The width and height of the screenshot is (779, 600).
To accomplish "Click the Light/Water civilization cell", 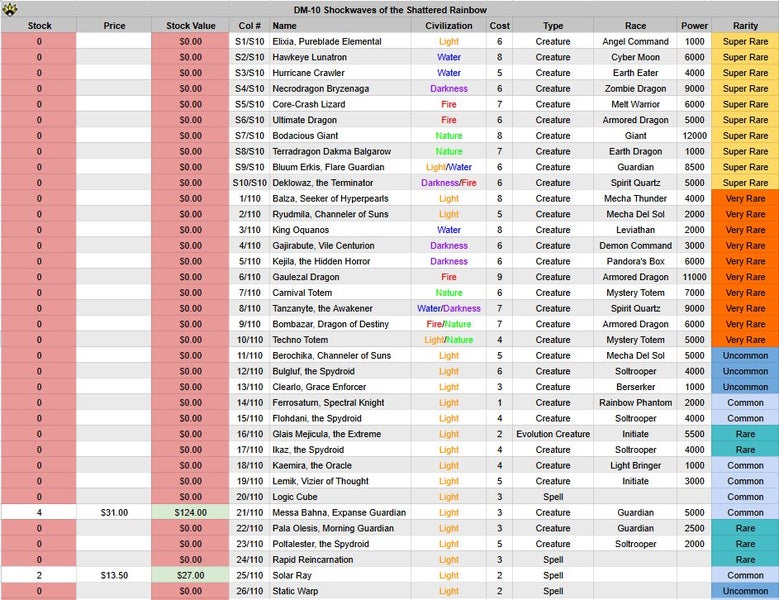I will (449, 167).
